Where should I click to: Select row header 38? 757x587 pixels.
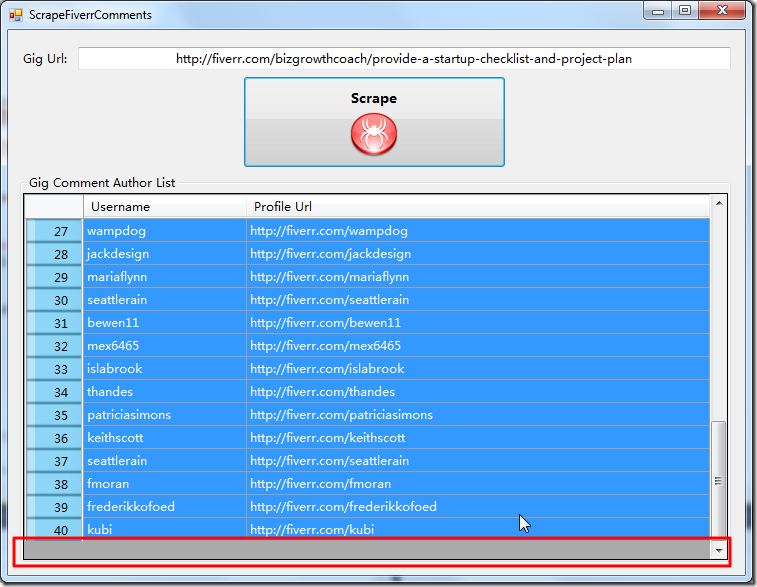click(54, 484)
